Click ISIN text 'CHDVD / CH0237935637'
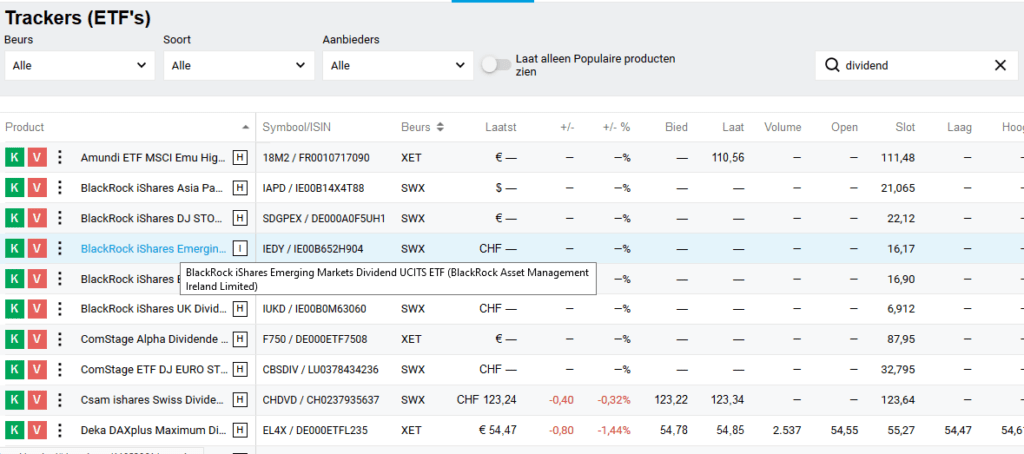1024x454 pixels. click(321, 400)
